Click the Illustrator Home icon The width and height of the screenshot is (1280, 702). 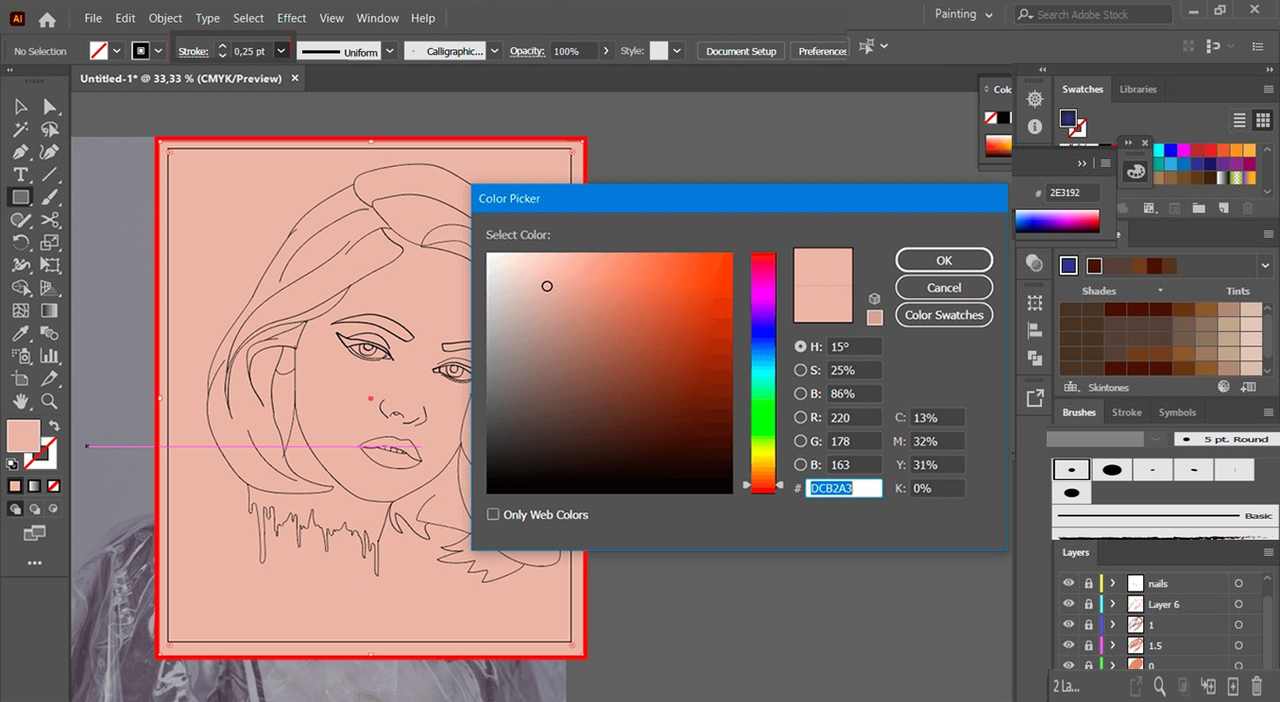[x=47, y=18]
